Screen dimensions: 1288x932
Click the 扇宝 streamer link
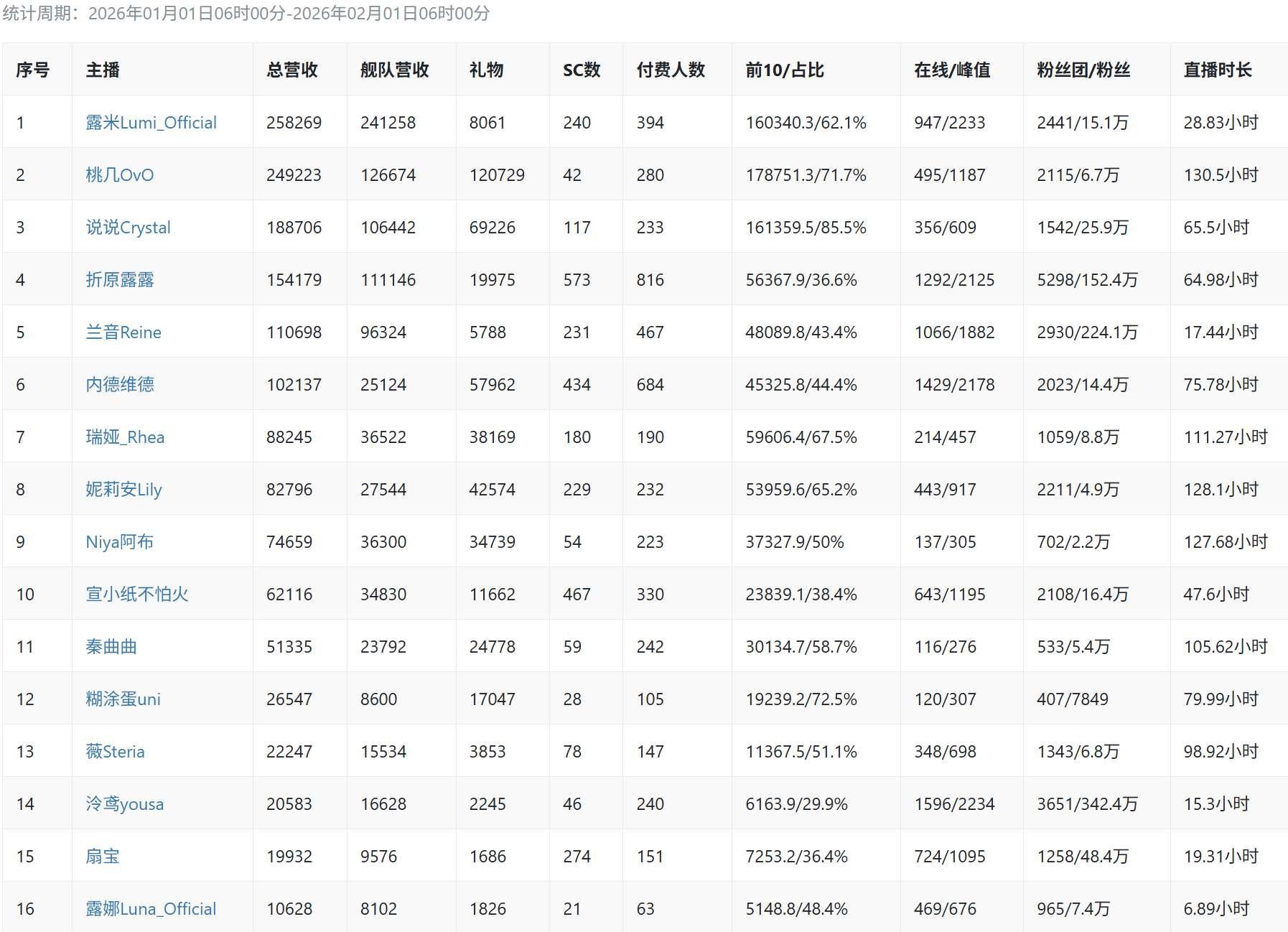[102, 857]
